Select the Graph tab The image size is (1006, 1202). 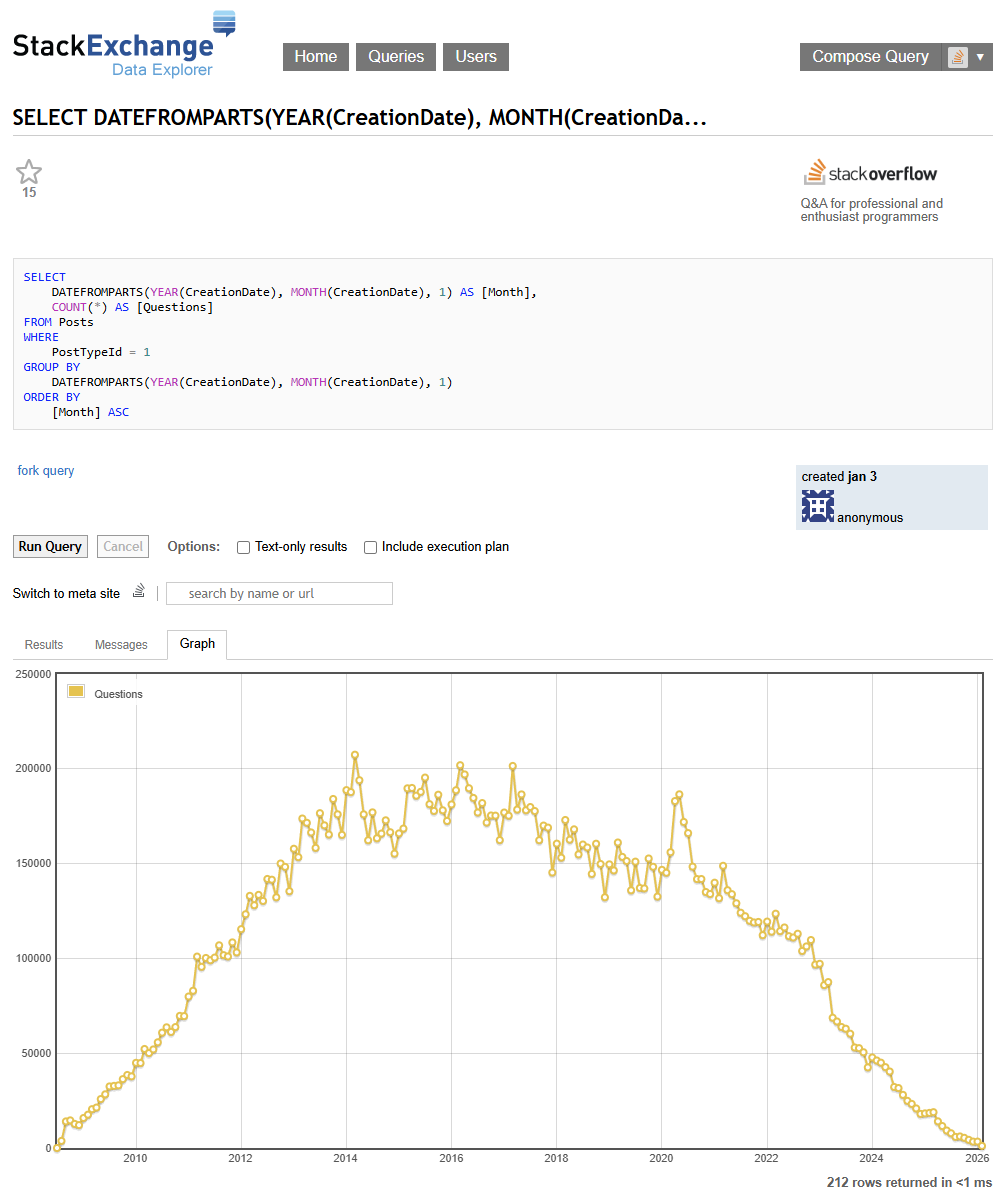(x=197, y=644)
